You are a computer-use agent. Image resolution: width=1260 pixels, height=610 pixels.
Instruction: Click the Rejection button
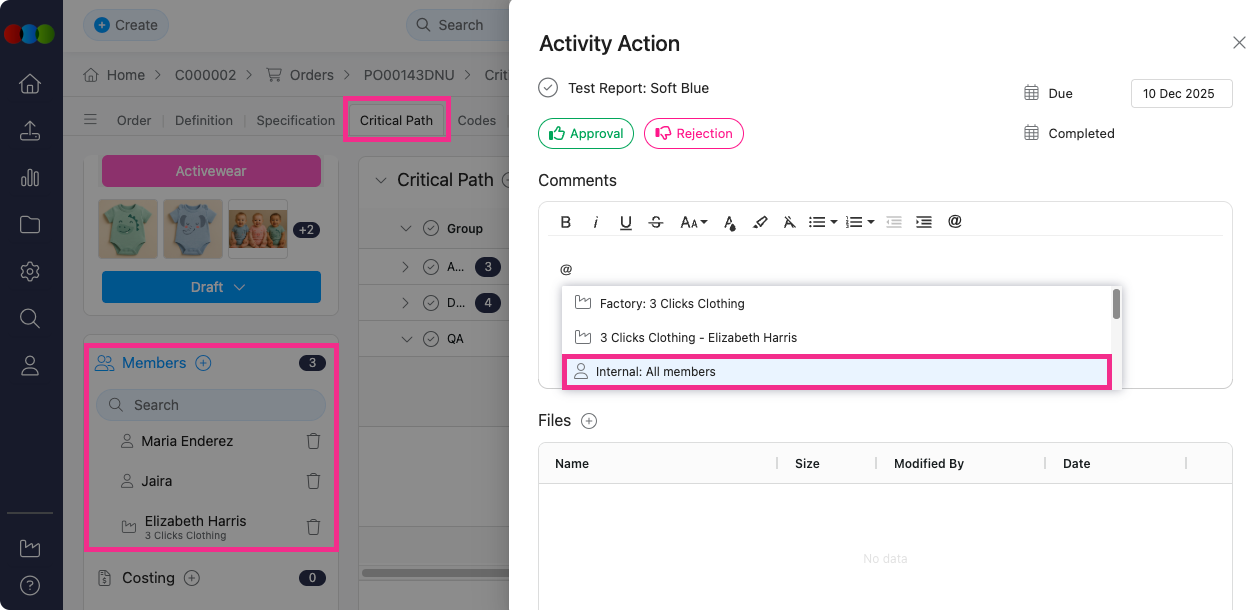tap(693, 134)
